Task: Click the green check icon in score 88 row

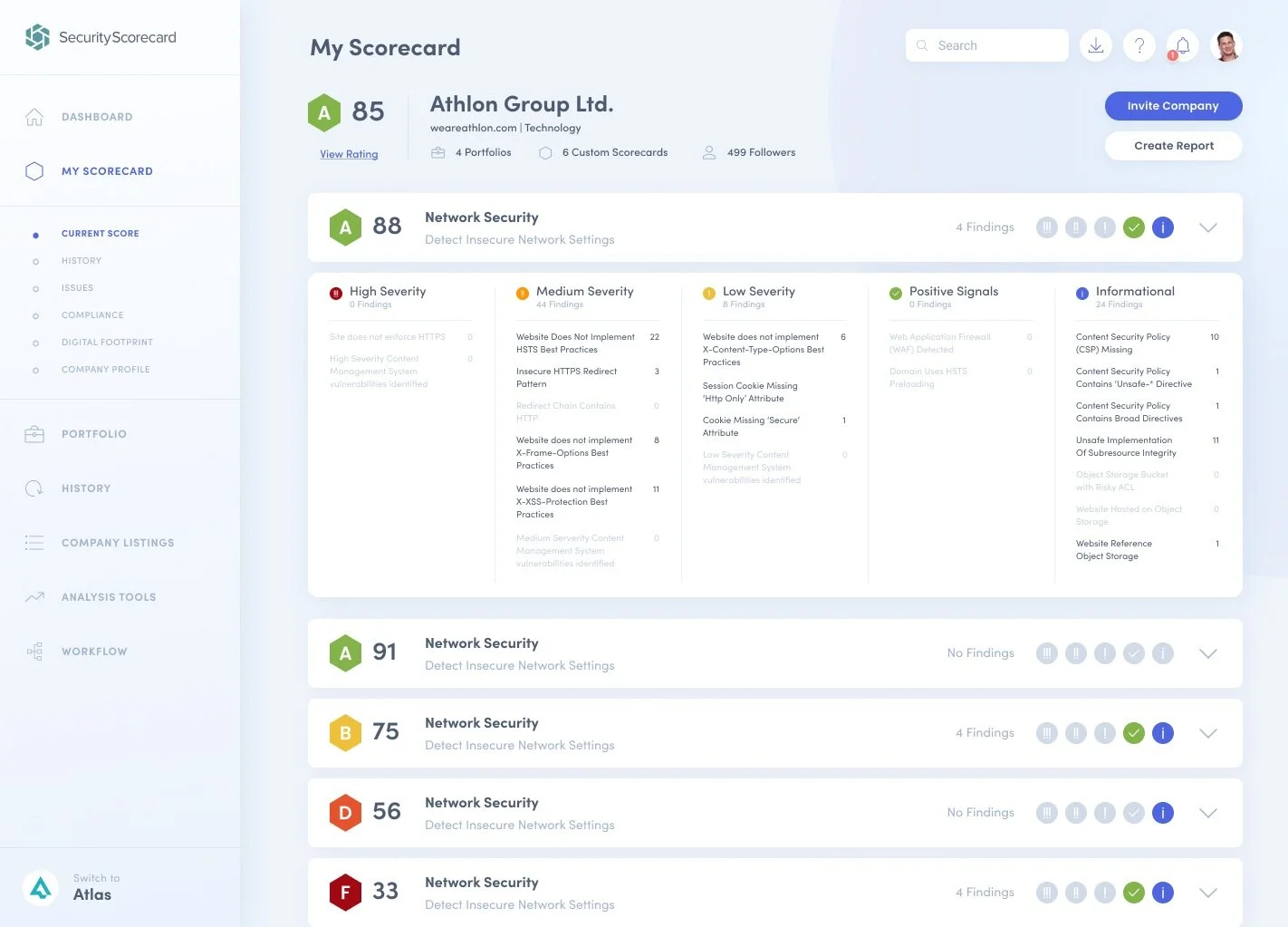Action: tap(1134, 227)
